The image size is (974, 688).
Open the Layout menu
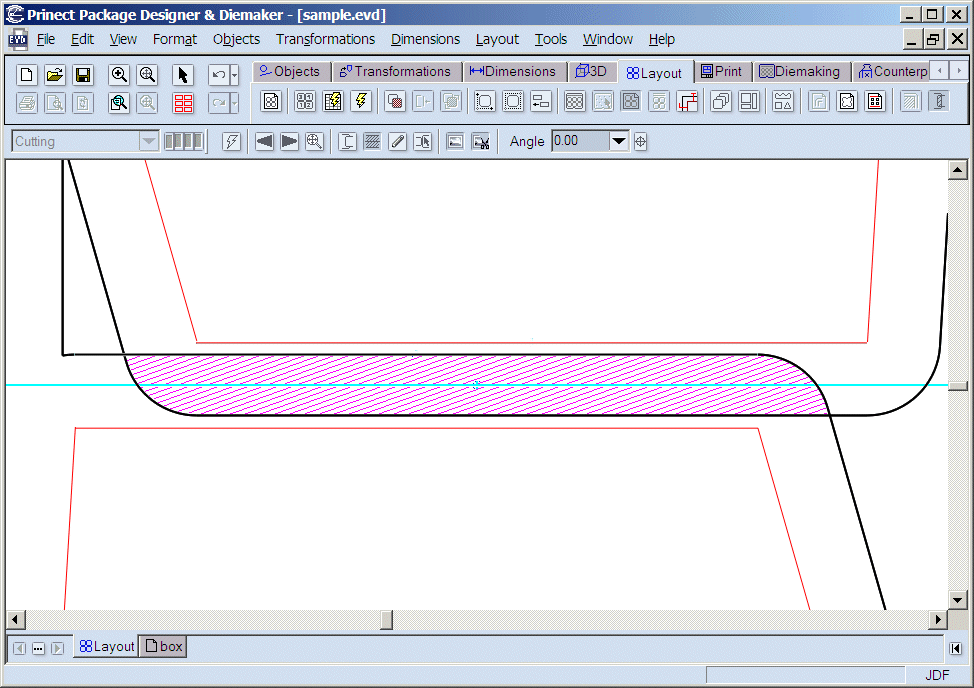click(x=497, y=39)
